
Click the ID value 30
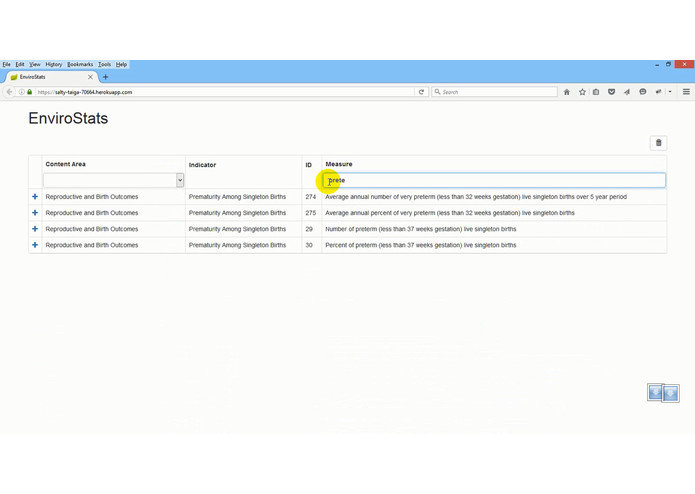coord(309,245)
